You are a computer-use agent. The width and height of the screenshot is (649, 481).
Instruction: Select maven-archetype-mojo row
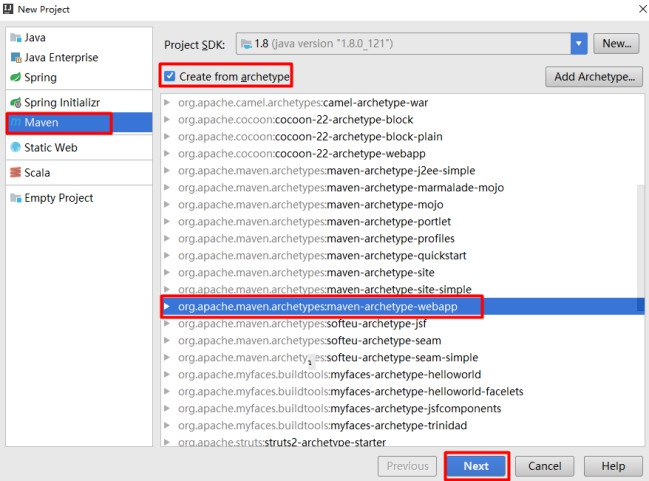pos(403,204)
